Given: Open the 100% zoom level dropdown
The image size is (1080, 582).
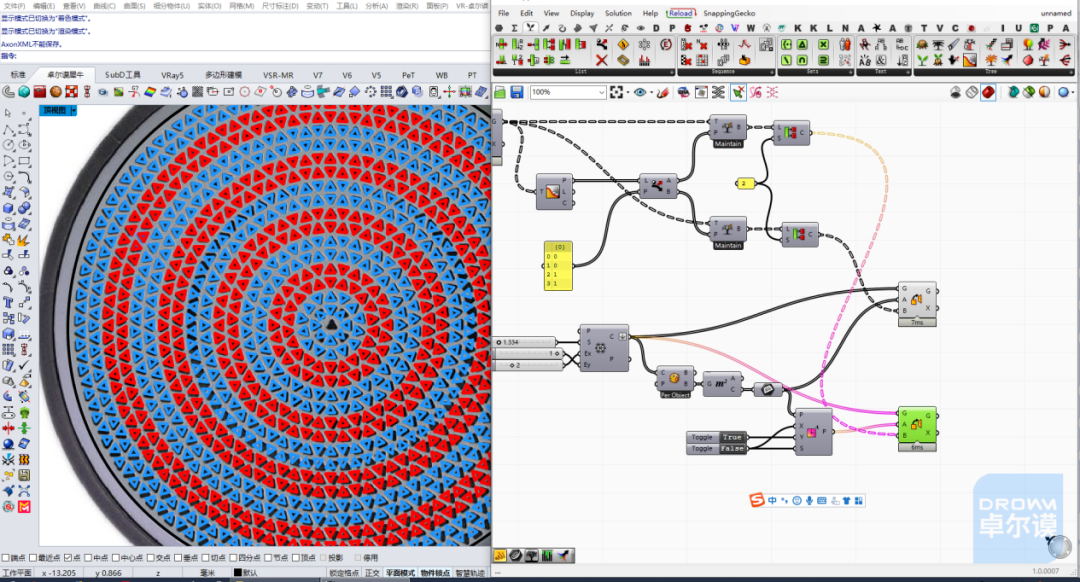Looking at the screenshot, I should click(x=568, y=92).
